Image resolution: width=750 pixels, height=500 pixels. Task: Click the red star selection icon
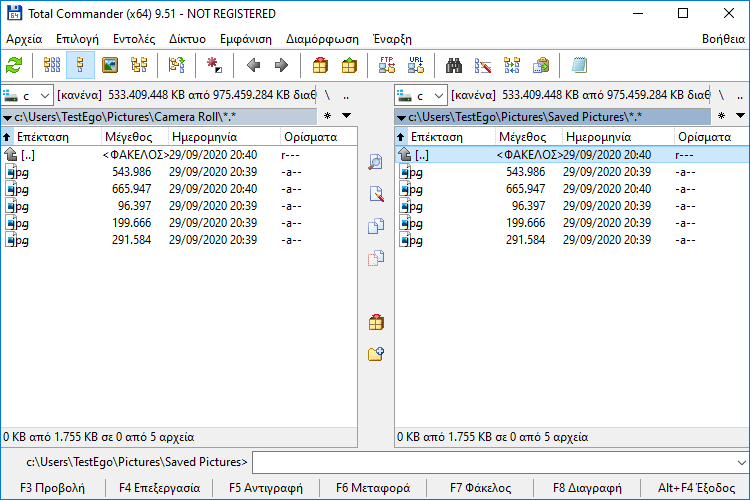point(214,65)
